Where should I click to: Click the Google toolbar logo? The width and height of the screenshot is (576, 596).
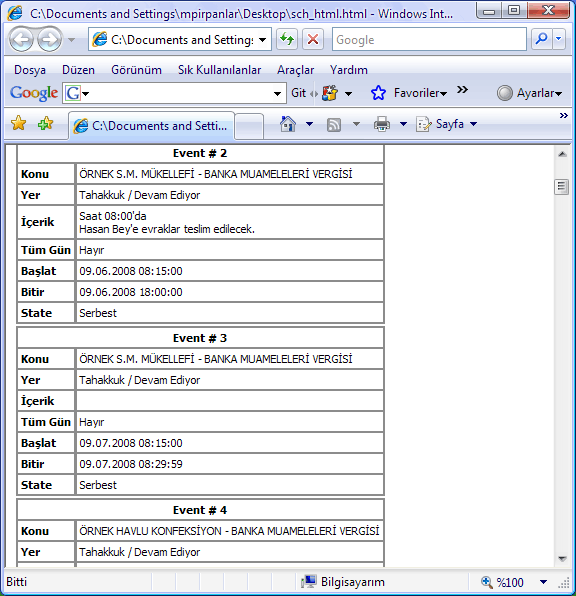34,93
